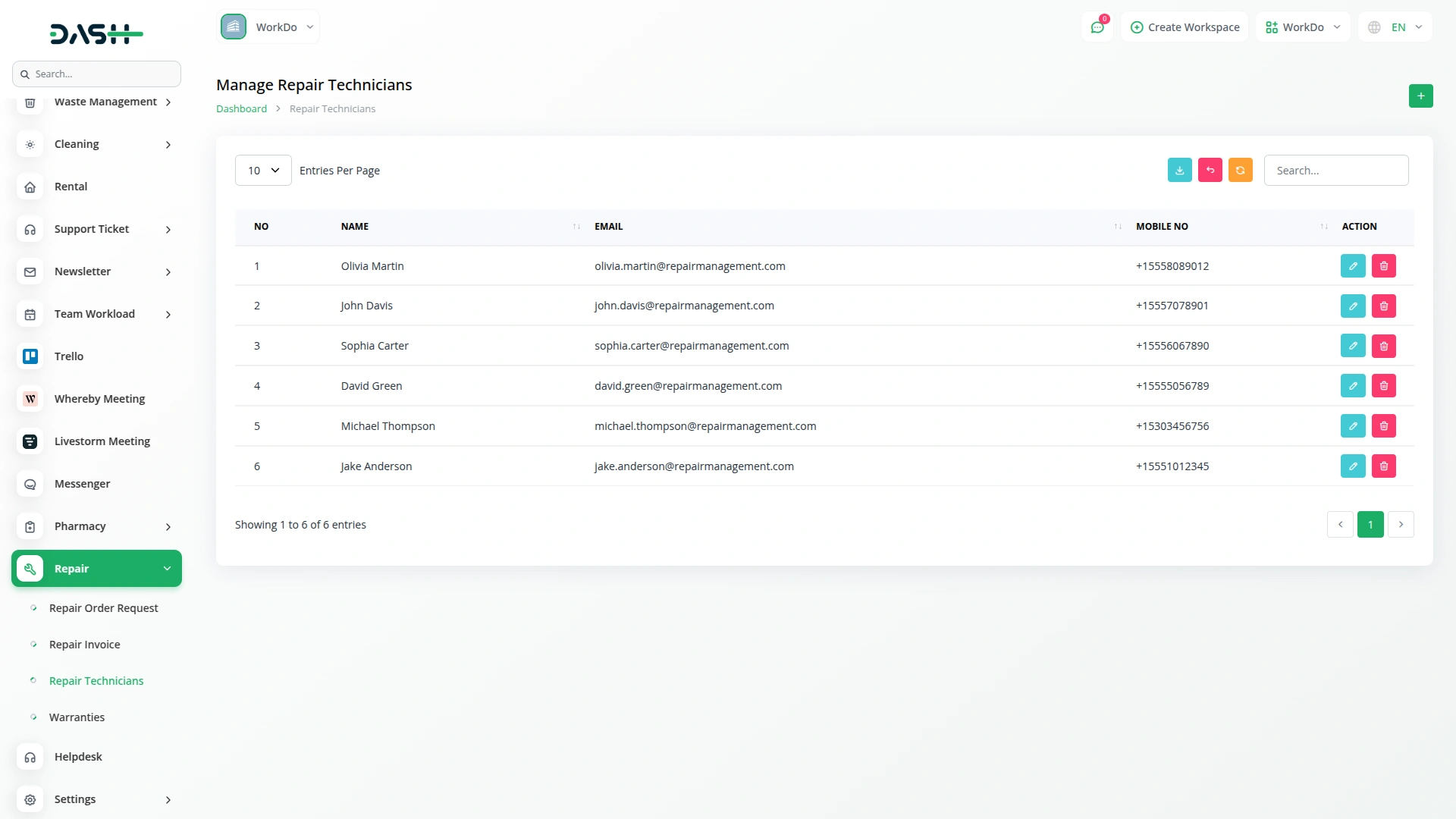Click the pink undo/reset icon

pos(1210,170)
